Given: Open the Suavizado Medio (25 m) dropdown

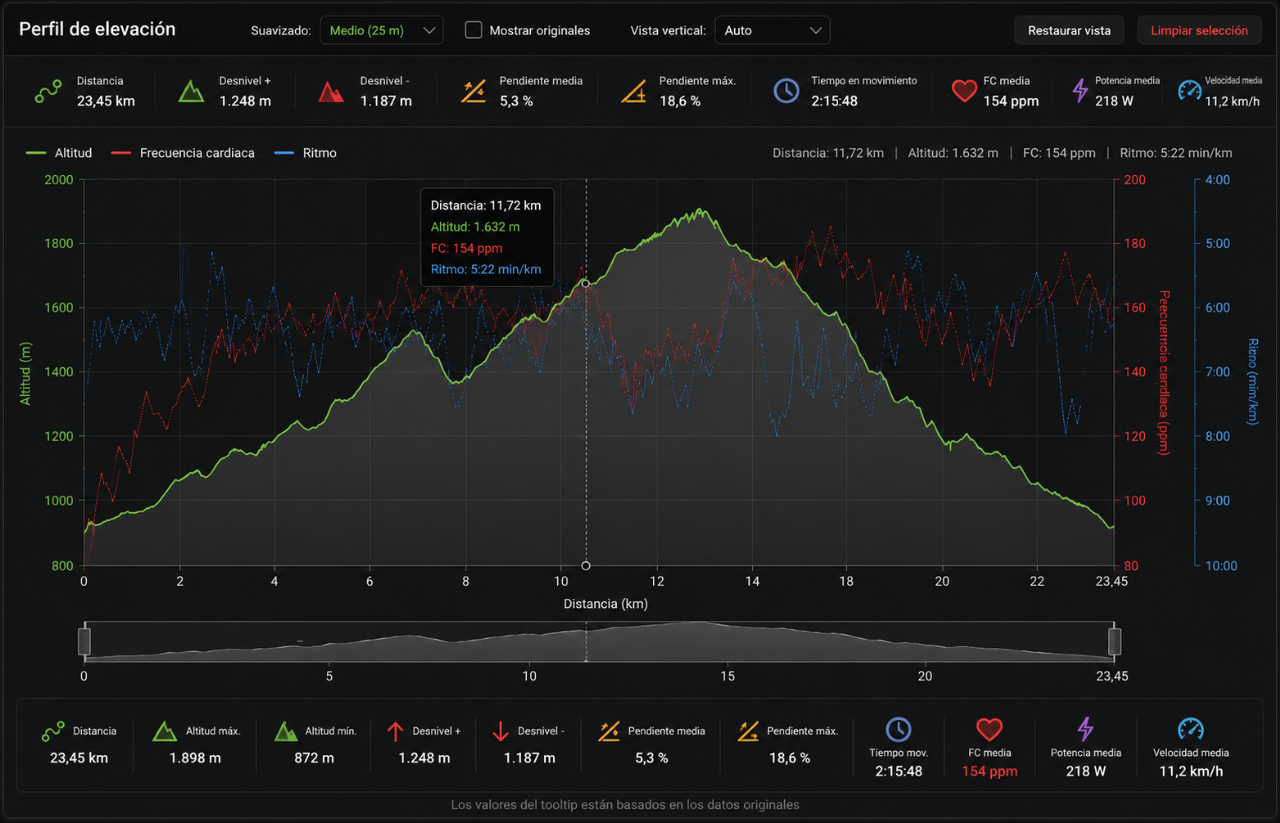Looking at the screenshot, I should [382, 30].
